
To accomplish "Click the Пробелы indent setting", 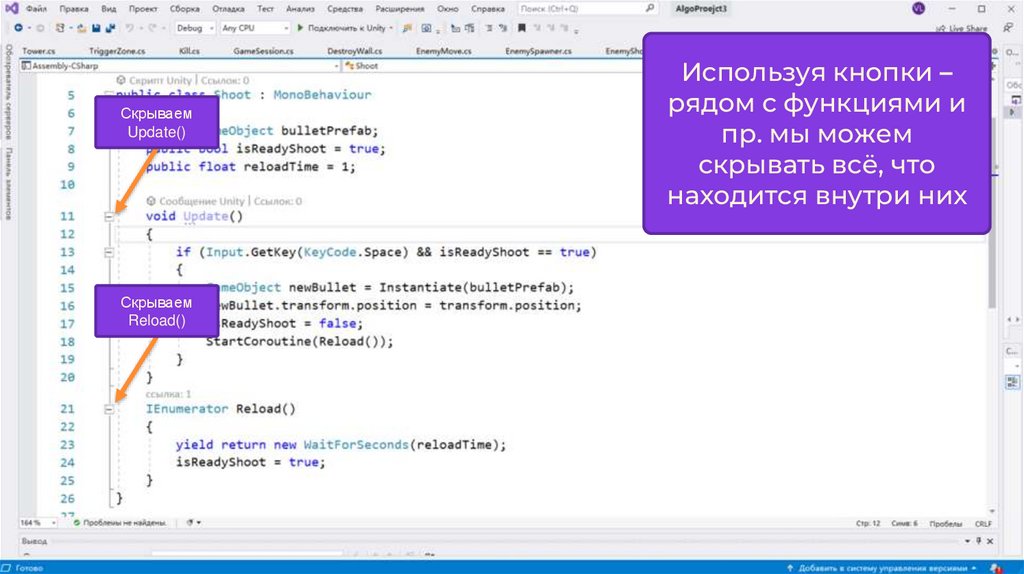I will coord(946,524).
